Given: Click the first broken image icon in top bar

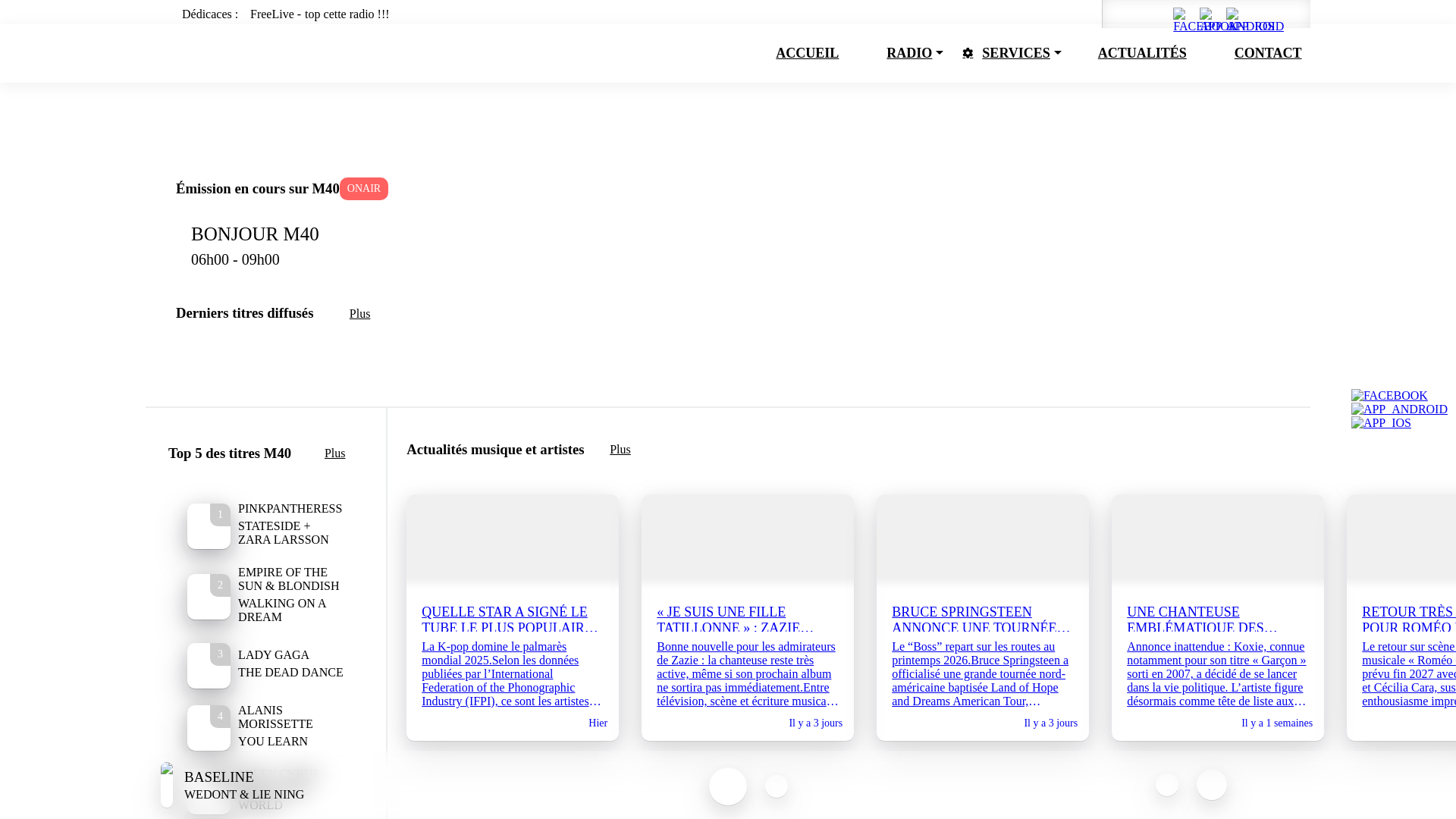Looking at the screenshot, I should click(1180, 15).
